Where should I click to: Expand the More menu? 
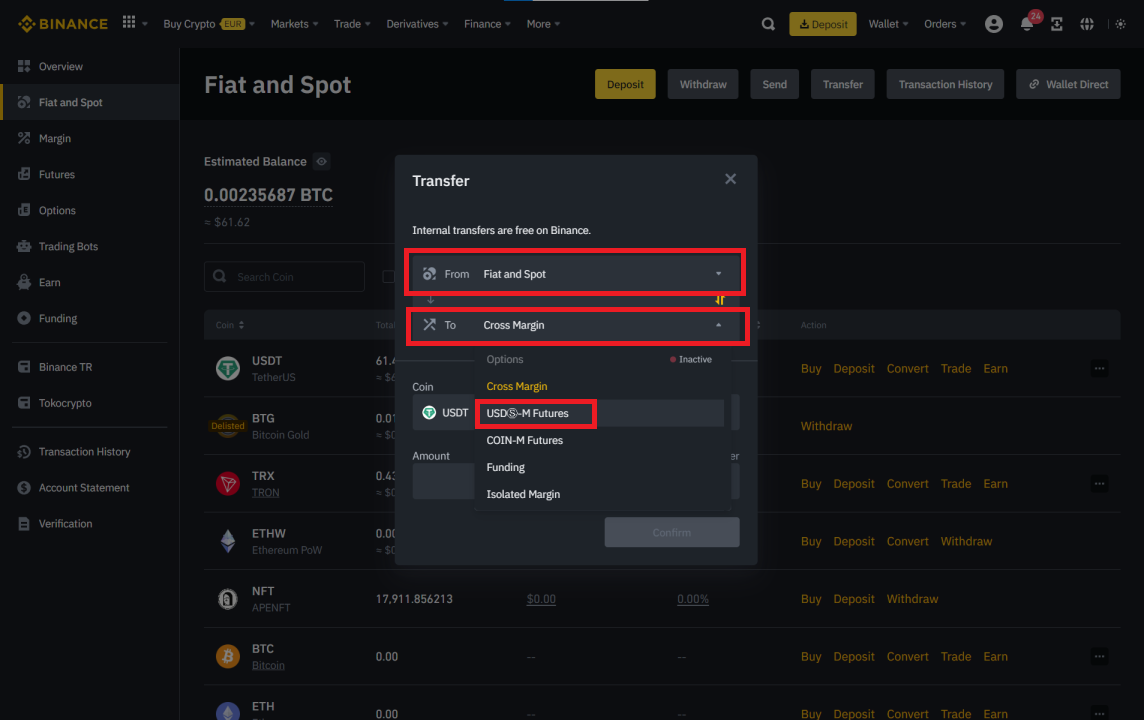pyautogui.click(x=543, y=24)
